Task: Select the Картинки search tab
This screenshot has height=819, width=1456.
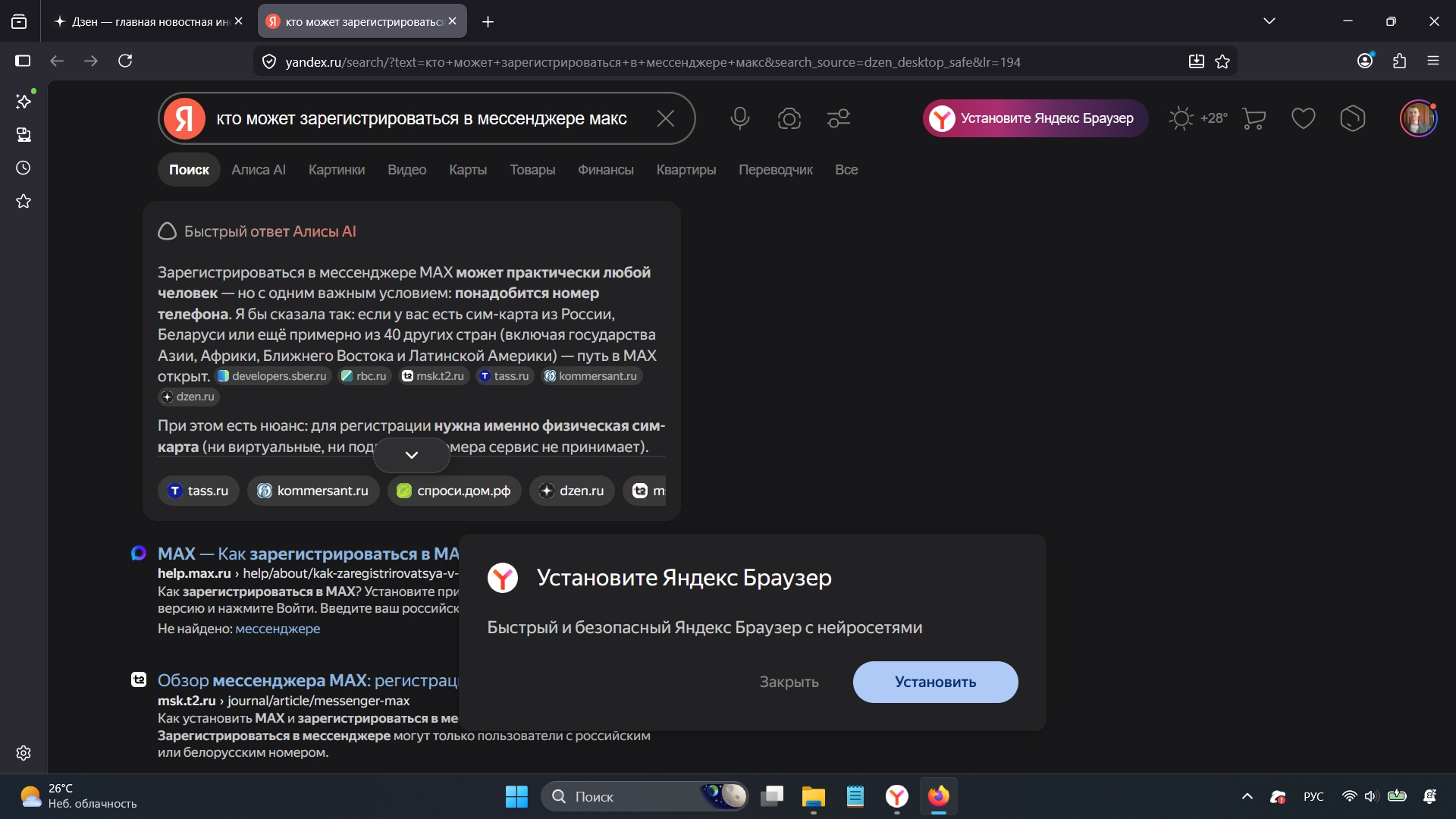Action: 337,170
